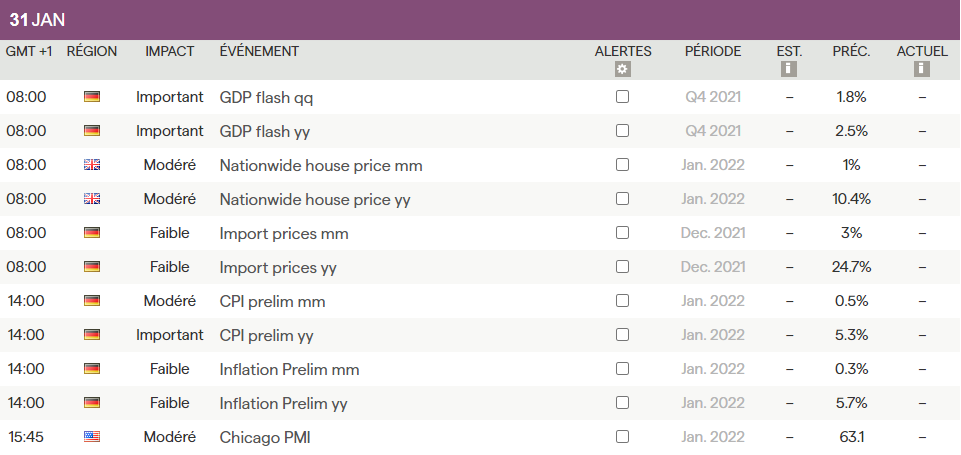Toggle alert for Nationwide house price yy
Viewport: 961px width, 455px height.
(622, 199)
